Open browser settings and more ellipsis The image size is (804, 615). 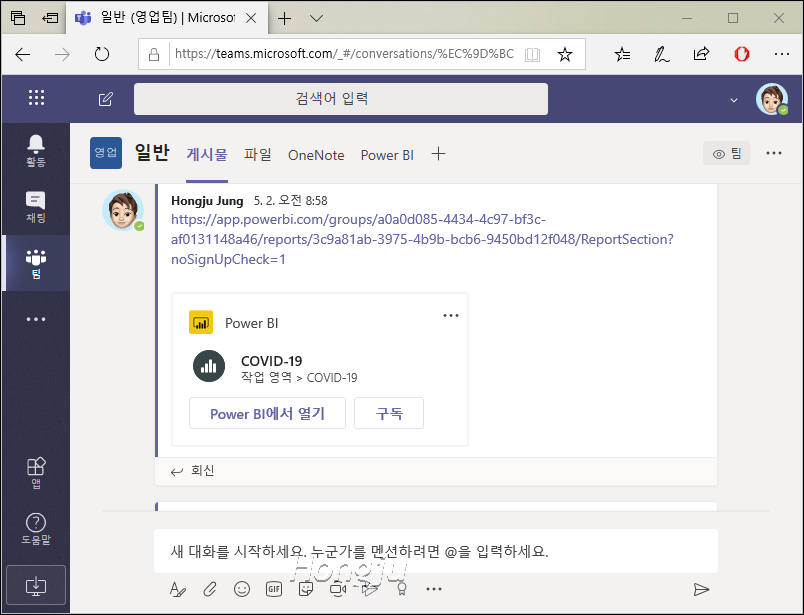point(781,54)
